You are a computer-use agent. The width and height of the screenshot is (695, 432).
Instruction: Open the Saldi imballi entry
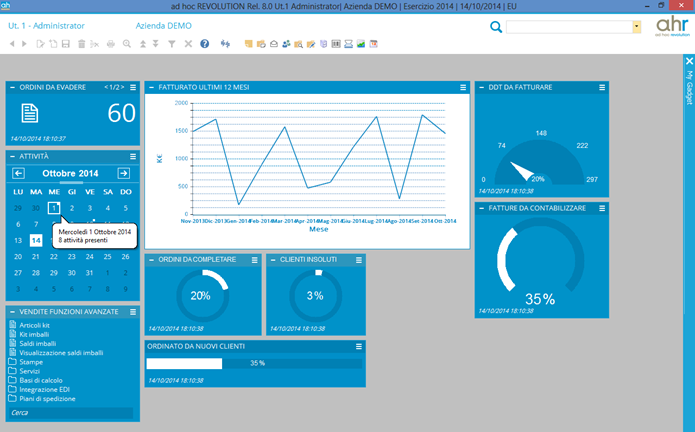[38, 344]
